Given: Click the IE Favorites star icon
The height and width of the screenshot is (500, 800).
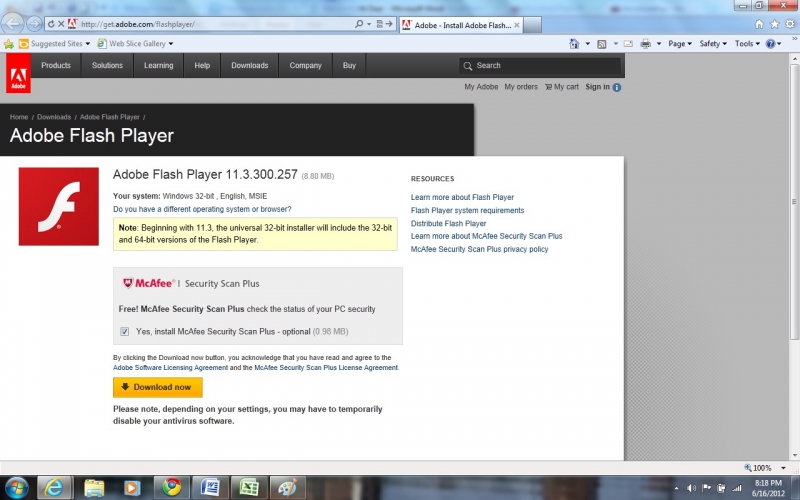Looking at the screenshot, I should point(773,23).
